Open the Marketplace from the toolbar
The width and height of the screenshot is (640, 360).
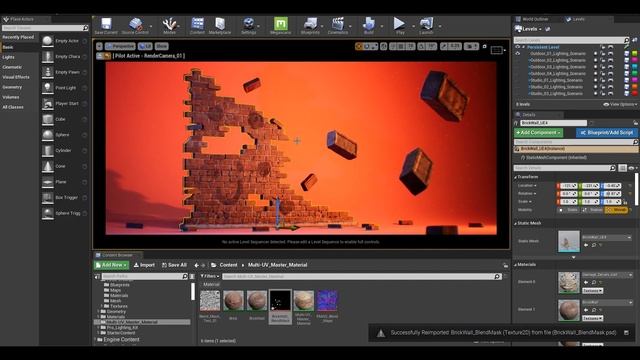pos(220,24)
